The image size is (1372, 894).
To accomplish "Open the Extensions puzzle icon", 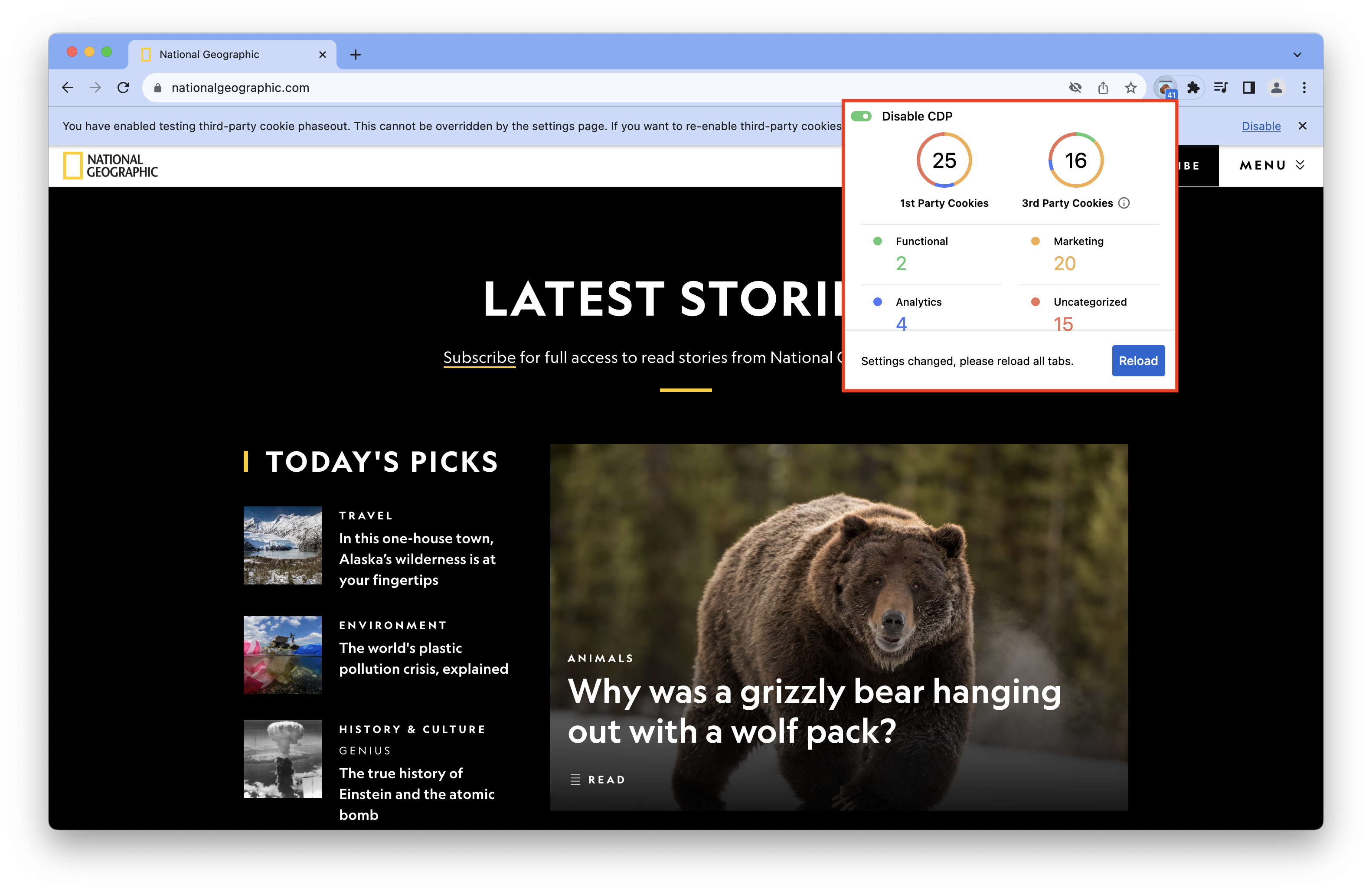I will (1193, 88).
